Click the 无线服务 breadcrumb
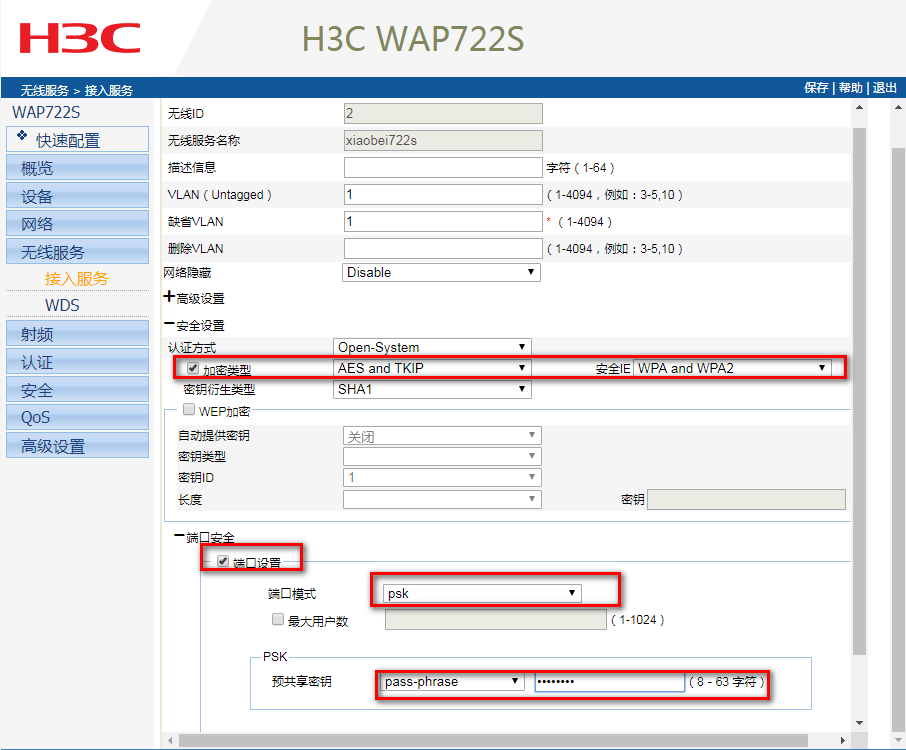The height and width of the screenshot is (750, 906). 44,90
